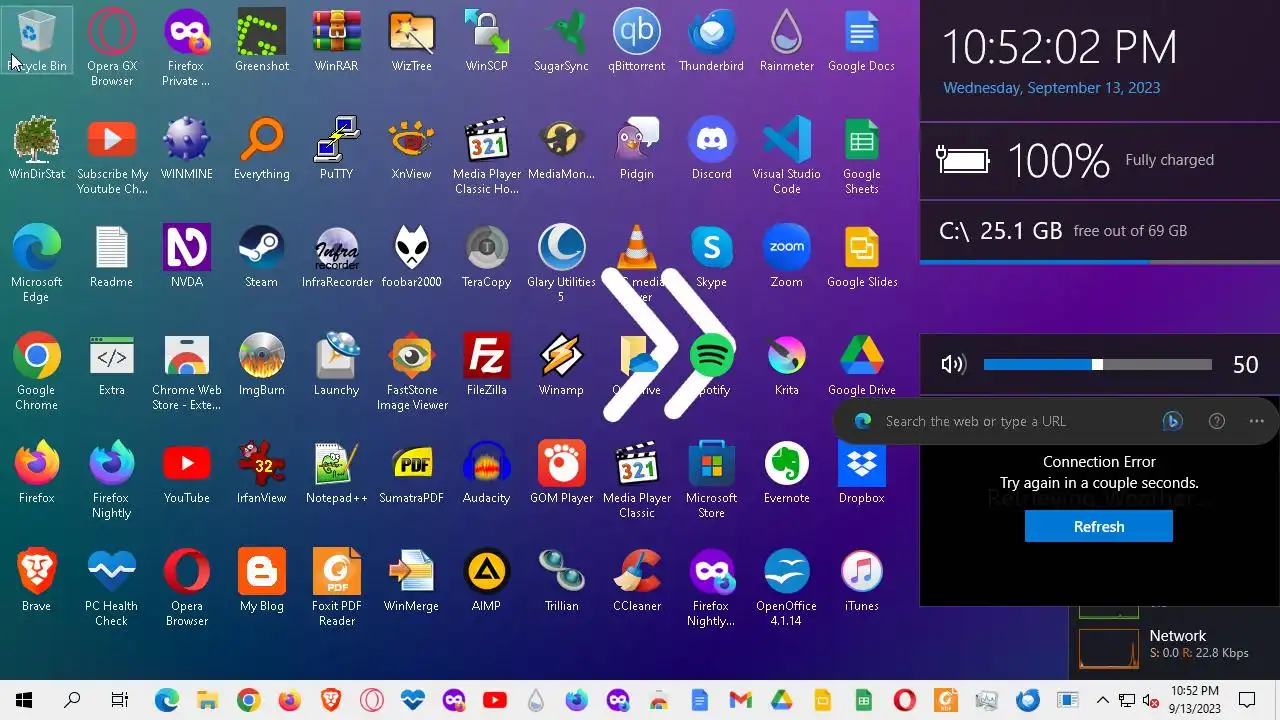Open Task View on the taskbar
Image resolution: width=1280 pixels, height=720 pixels.
(120, 700)
